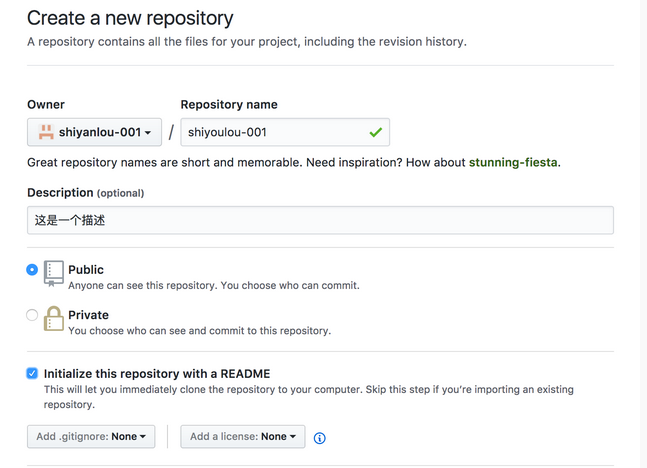The width and height of the screenshot is (647, 468).
Task: Focus the Repository name input field
Action: pyautogui.click(x=285, y=132)
